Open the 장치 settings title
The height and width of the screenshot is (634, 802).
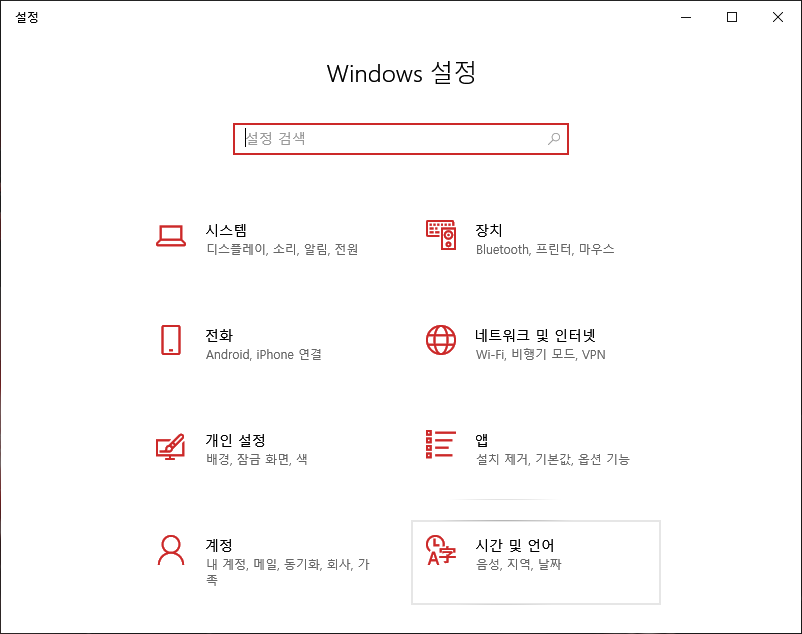pos(488,231)
